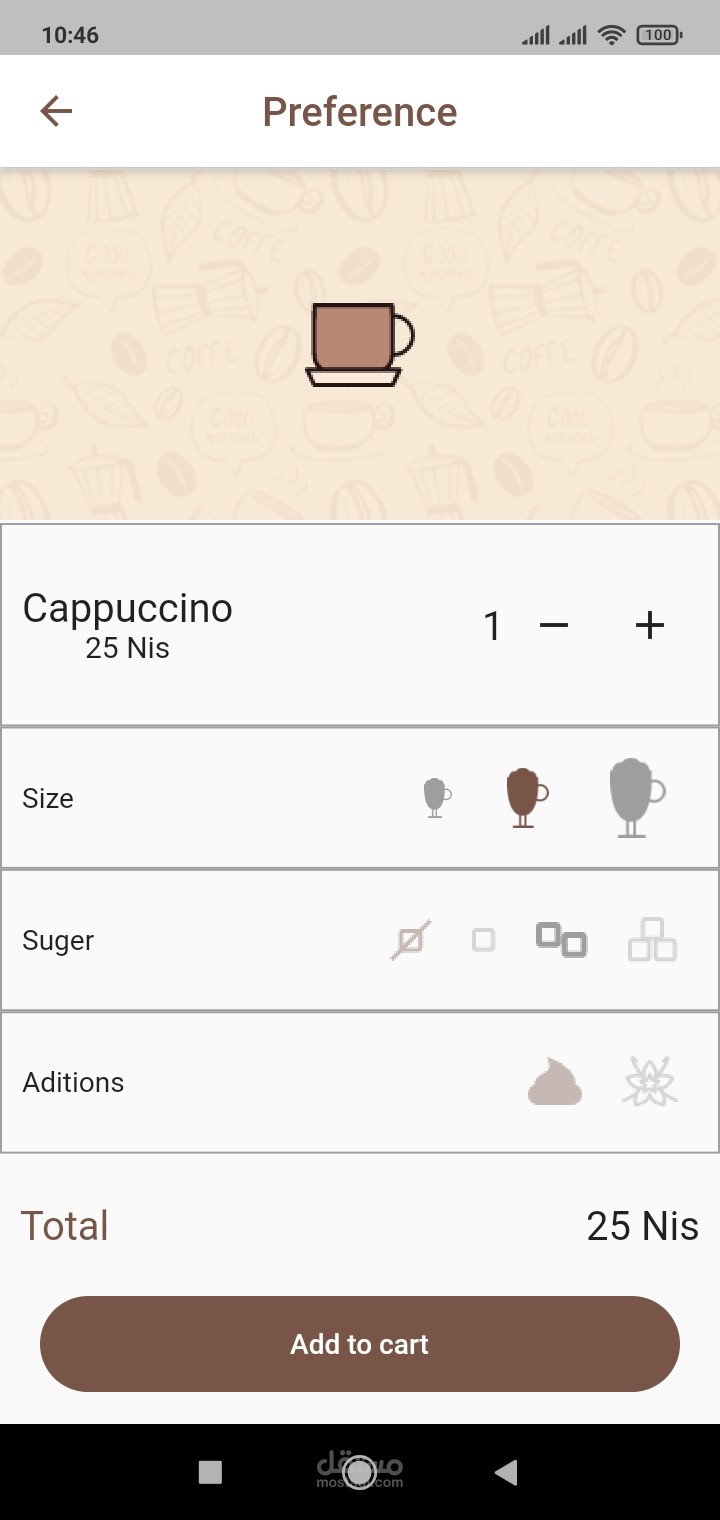Pick three sugar cubes option
The width and height of the screenshot is (720, 1520).
tap(652, 940)
